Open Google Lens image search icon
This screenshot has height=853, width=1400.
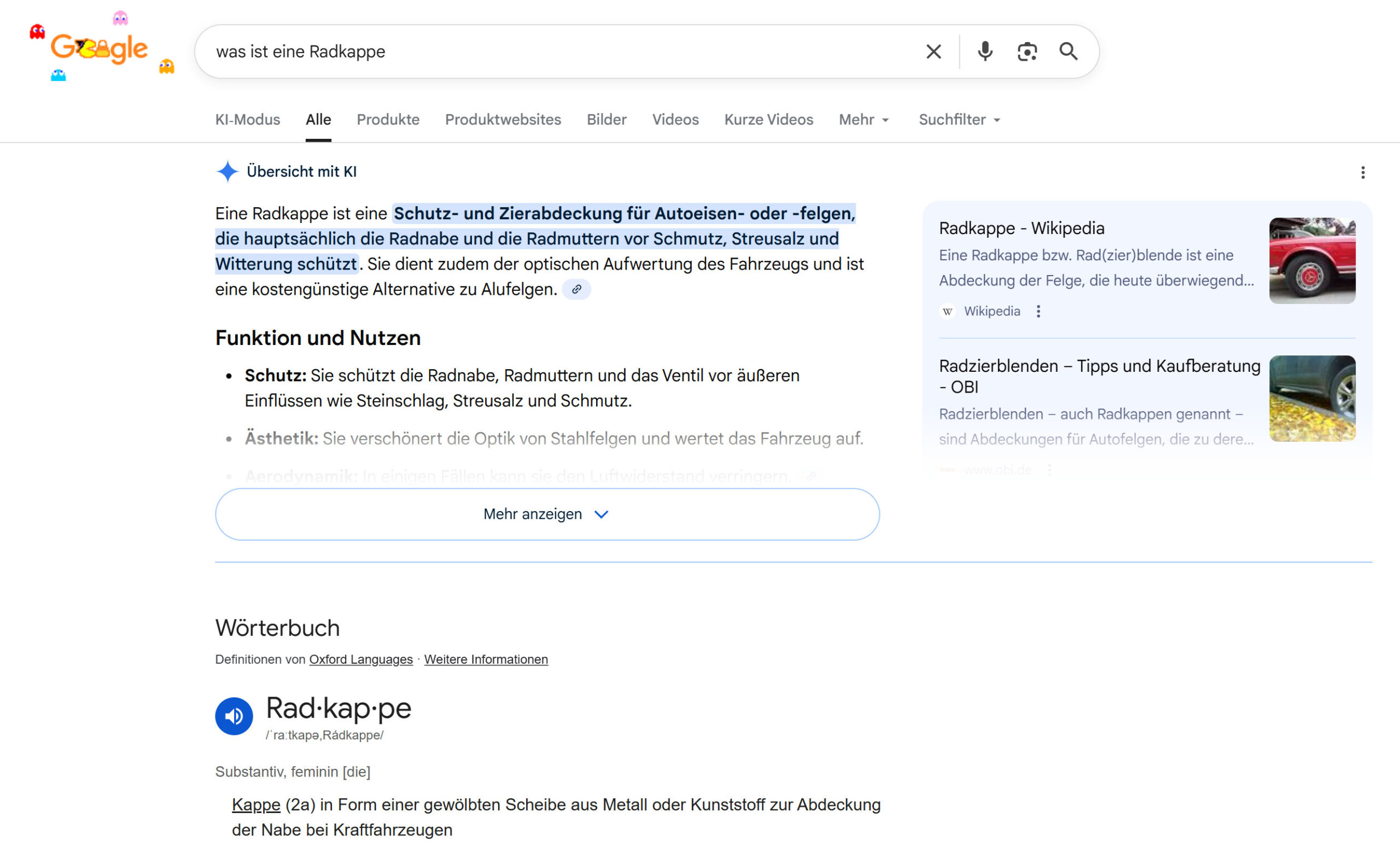1026,52
